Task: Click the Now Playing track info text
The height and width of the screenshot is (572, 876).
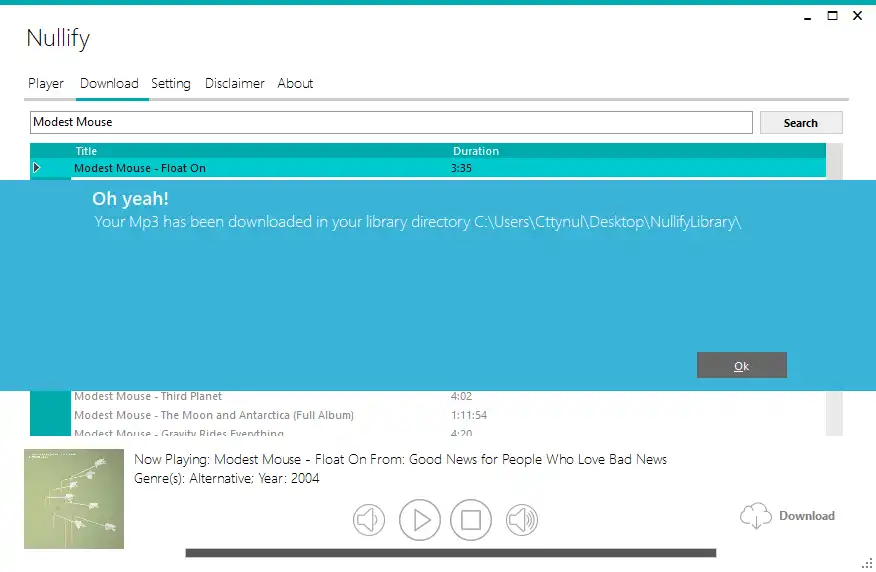Action: (x=400, y=459)
